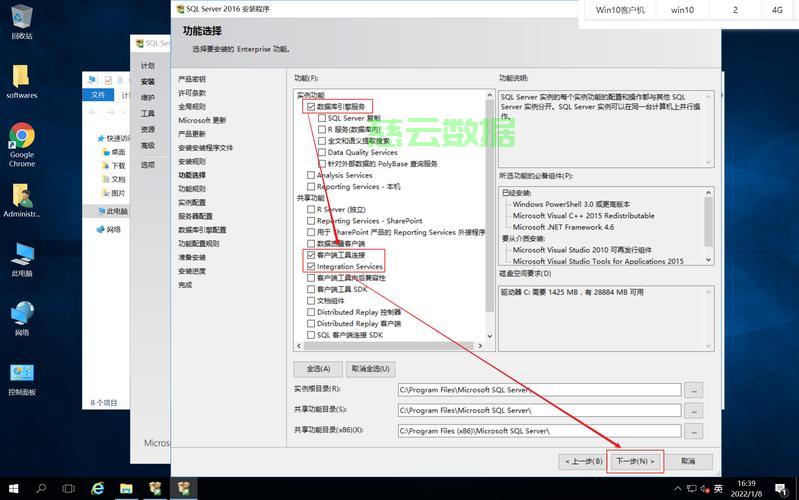Switch to the first SQL installer taskbar icon
The image size is (799, 500).
pyautogui.click(x=155, y=489)
